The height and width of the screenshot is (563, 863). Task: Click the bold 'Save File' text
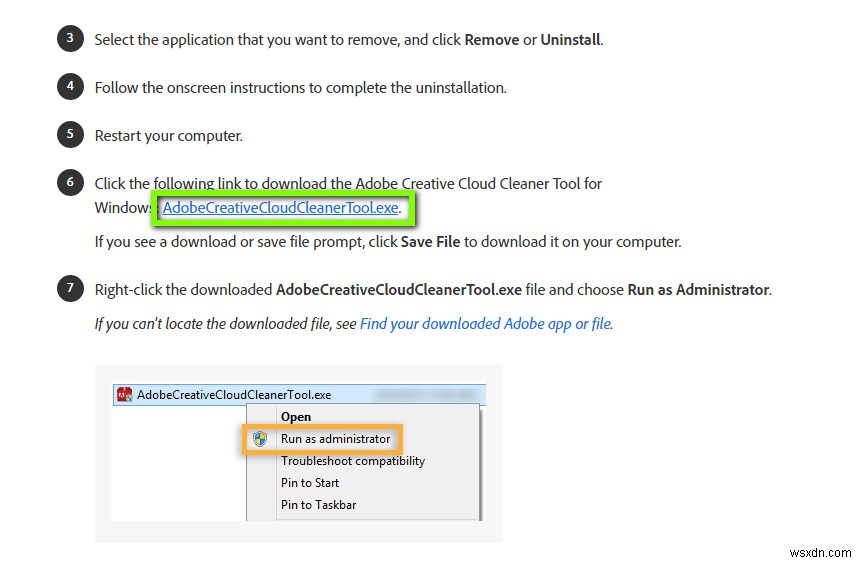(x=430, y=242)
